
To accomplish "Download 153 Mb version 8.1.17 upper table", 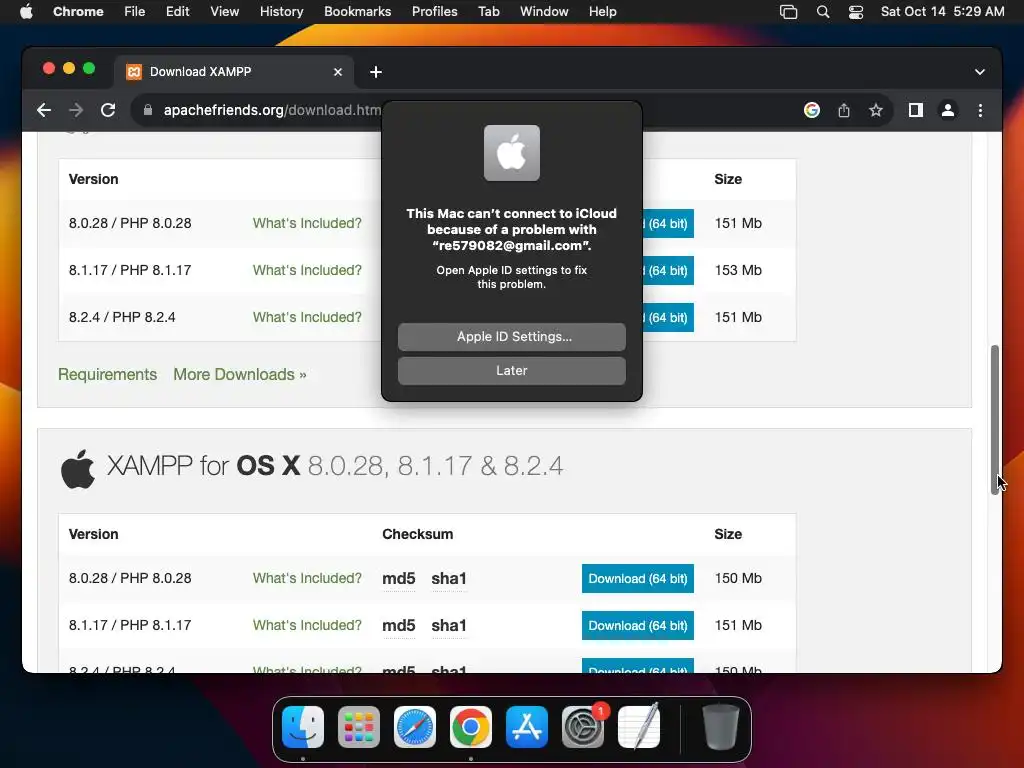I will coord(668,270).
